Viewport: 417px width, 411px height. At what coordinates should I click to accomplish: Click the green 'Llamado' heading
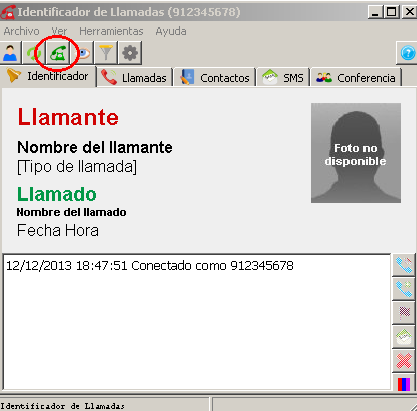[57, 194]
